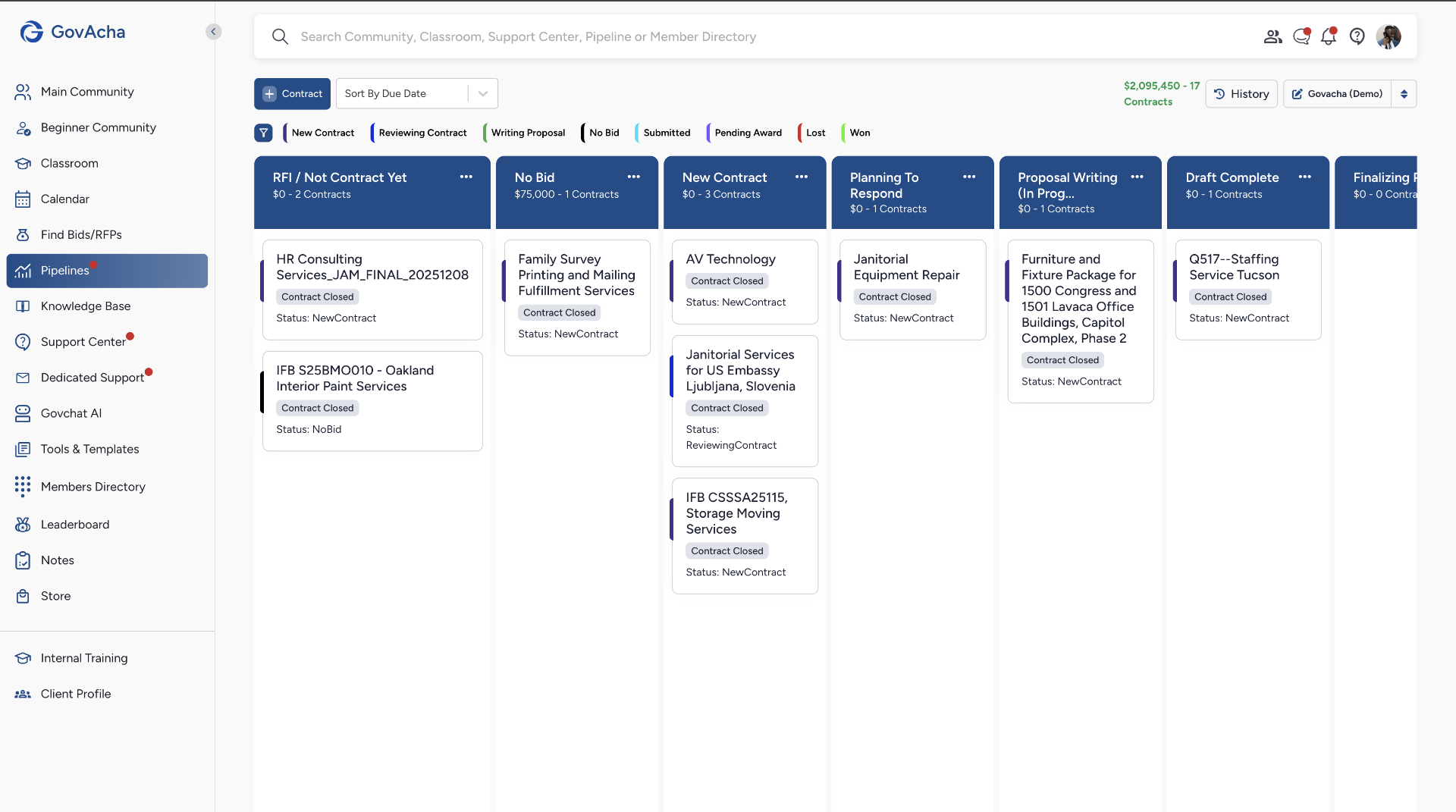Click the Client Profile icon

[23, 694]
